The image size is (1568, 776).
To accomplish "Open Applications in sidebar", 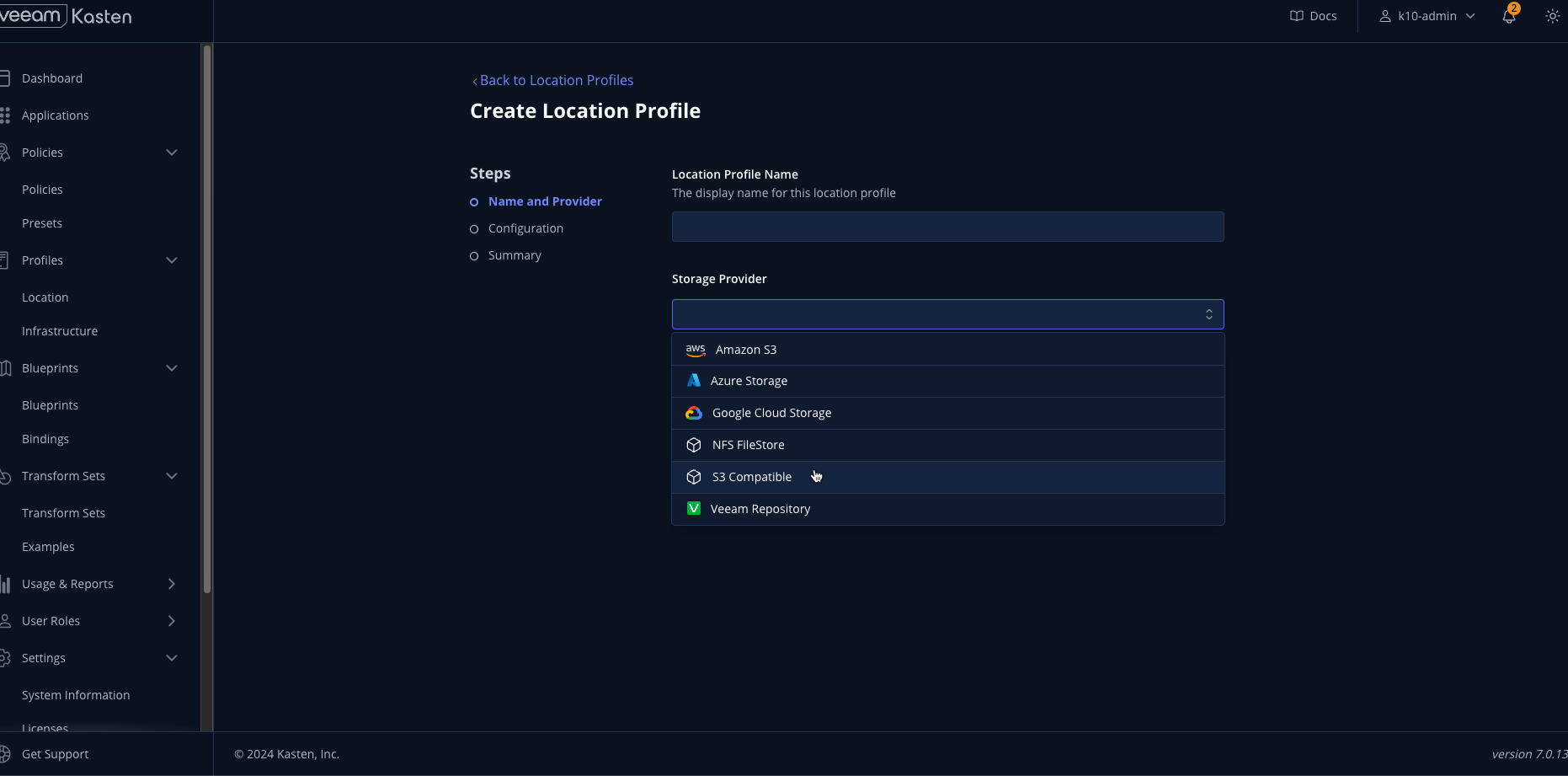I will 56,115.
